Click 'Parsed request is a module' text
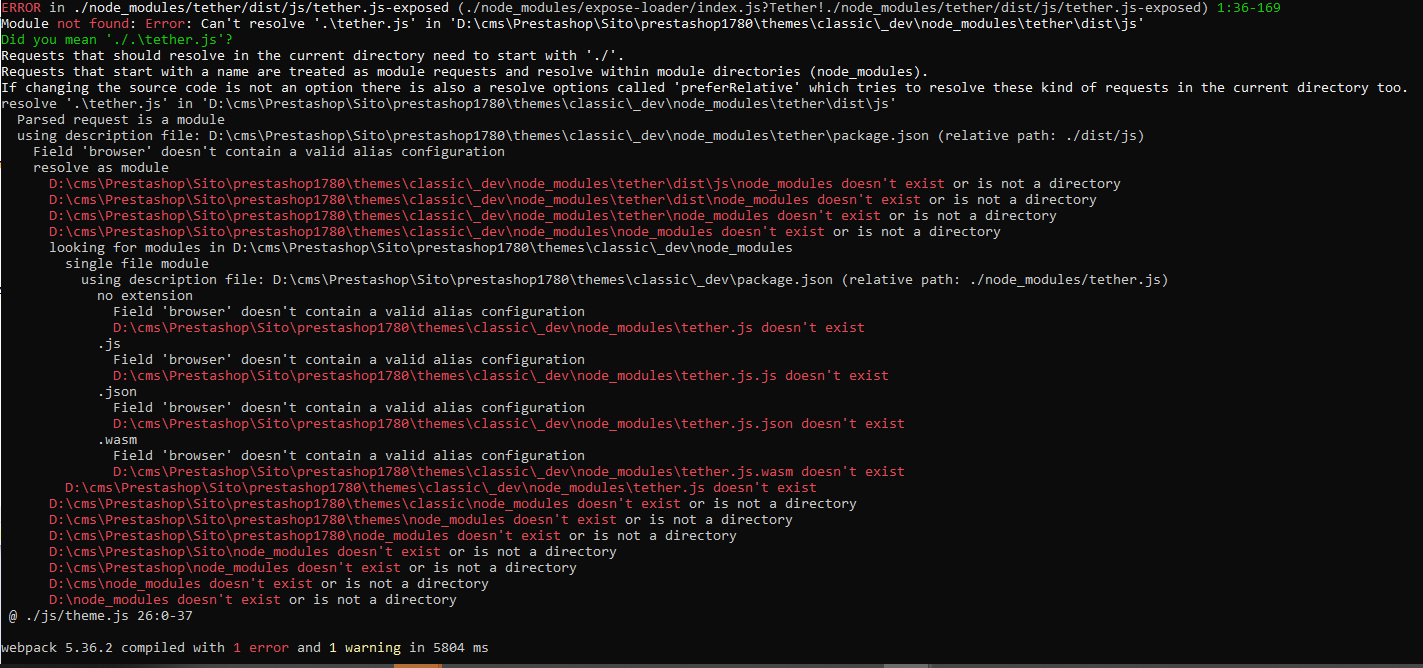 pos(121,119)
